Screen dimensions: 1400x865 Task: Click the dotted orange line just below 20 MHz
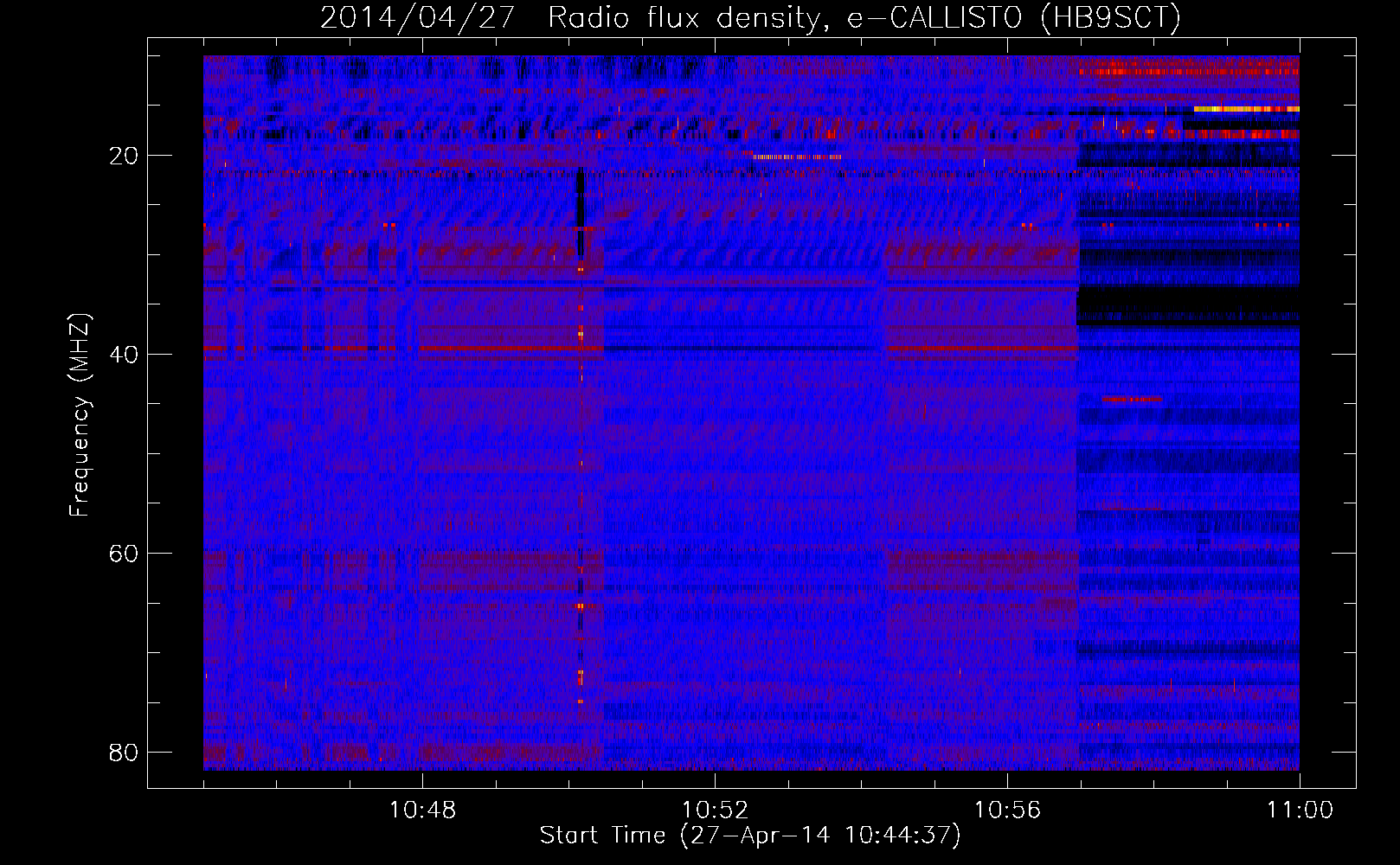click(796, 157)
